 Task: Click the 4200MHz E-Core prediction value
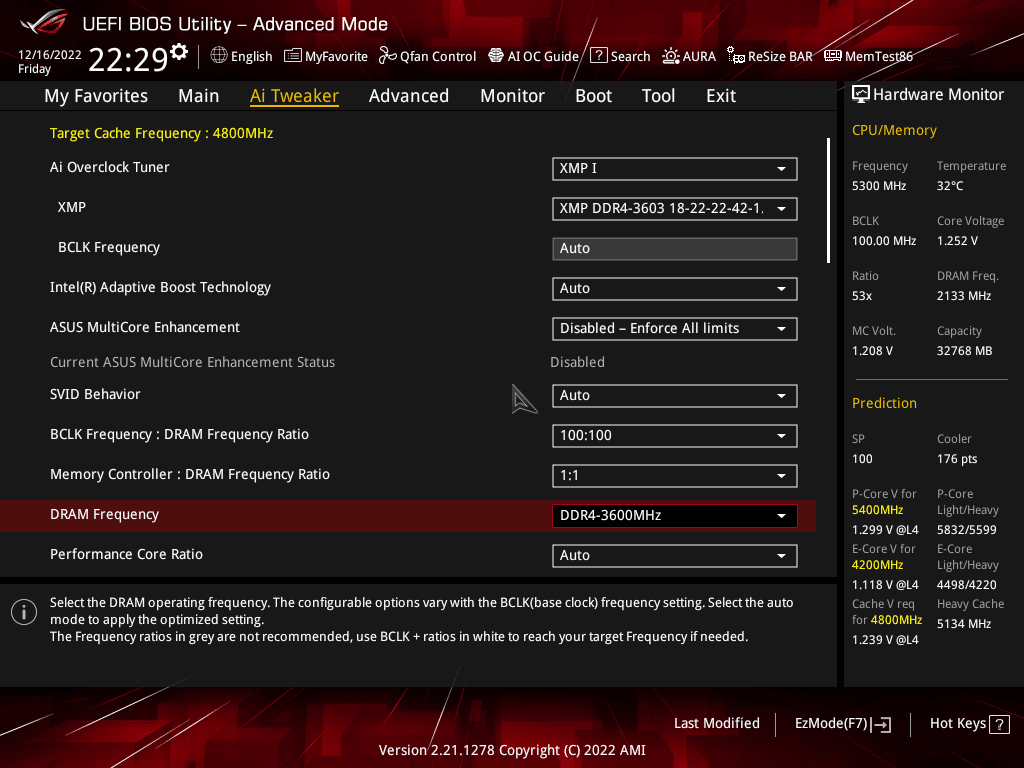tap(878, 565)
